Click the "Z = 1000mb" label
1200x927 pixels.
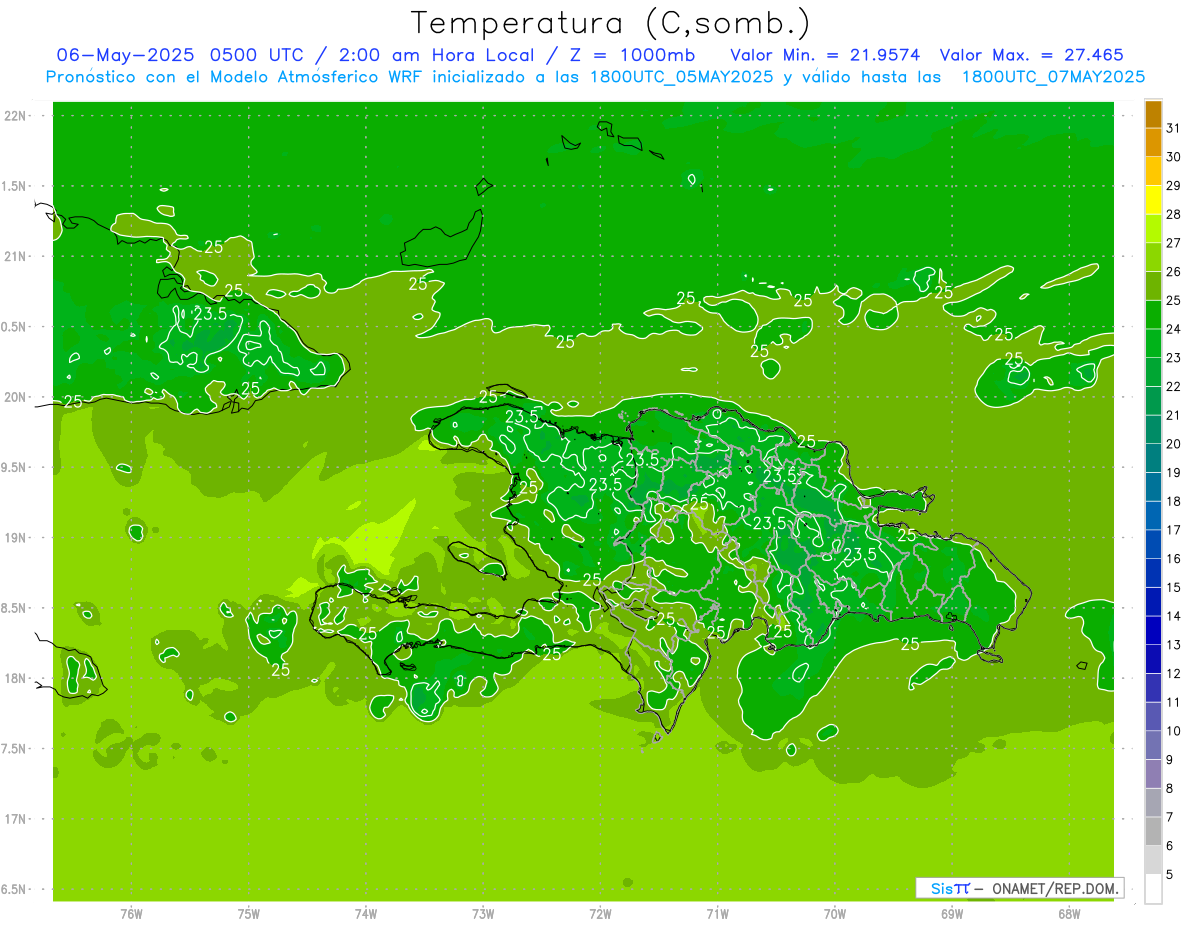click(x=632, y=55)
